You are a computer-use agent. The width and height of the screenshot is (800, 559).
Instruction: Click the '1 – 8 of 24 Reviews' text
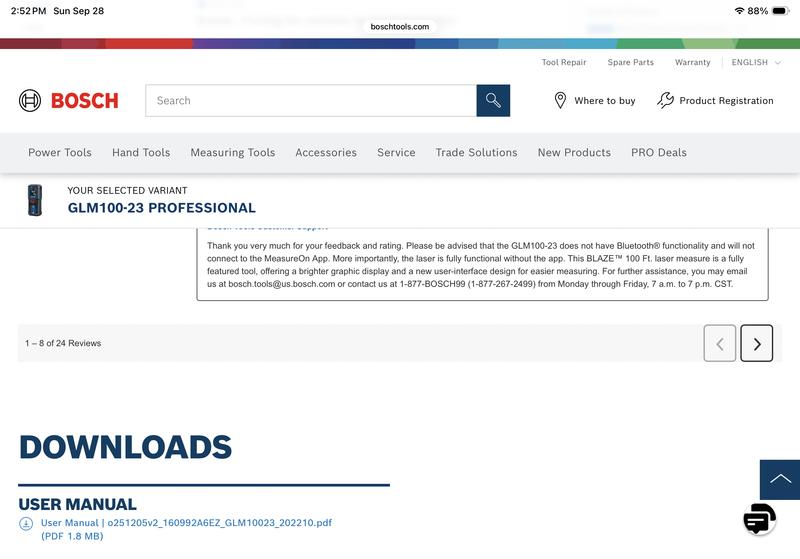point(63,343)
